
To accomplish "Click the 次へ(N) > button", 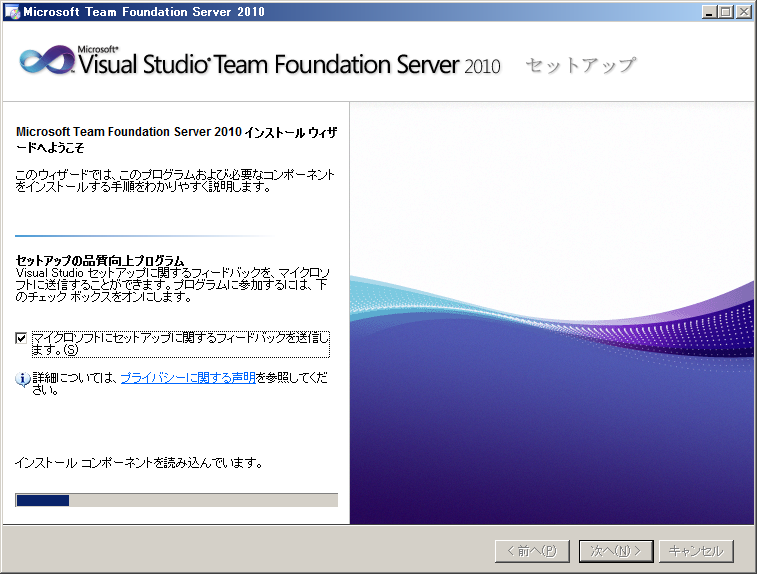I will (x=616, y=551).
